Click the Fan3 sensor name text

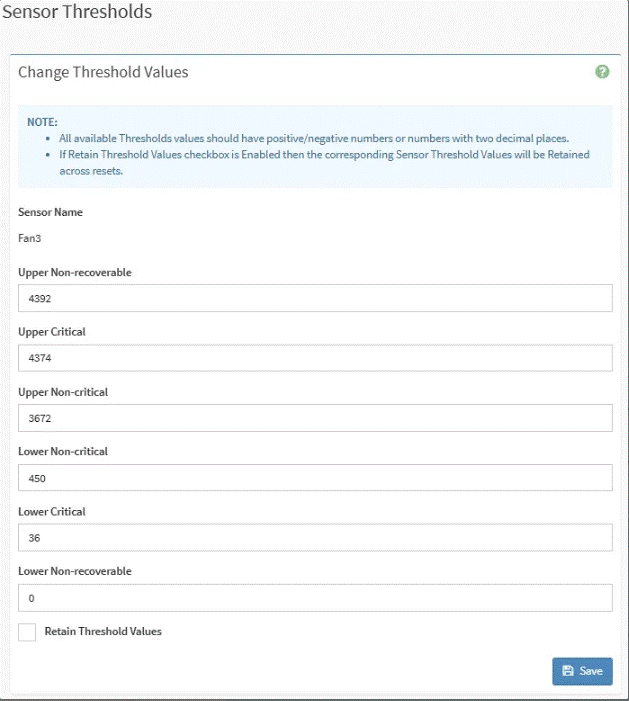29,239
